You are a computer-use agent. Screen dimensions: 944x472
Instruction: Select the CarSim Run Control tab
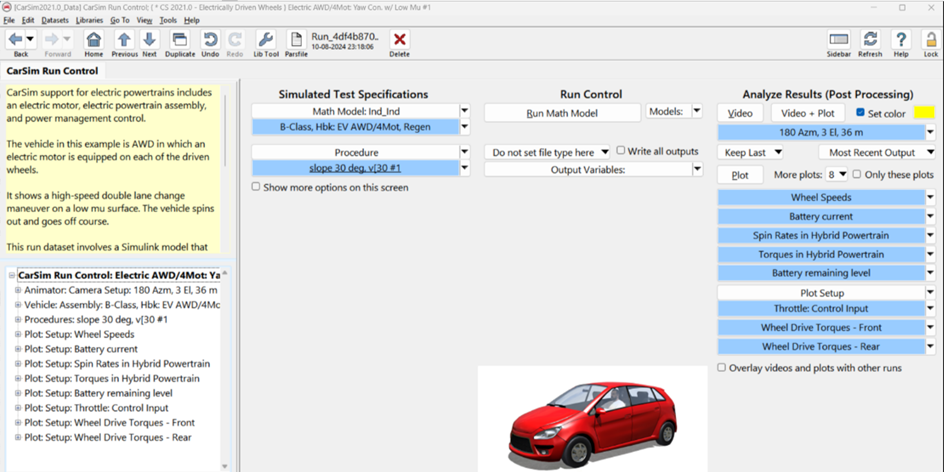tap(52, 71)
